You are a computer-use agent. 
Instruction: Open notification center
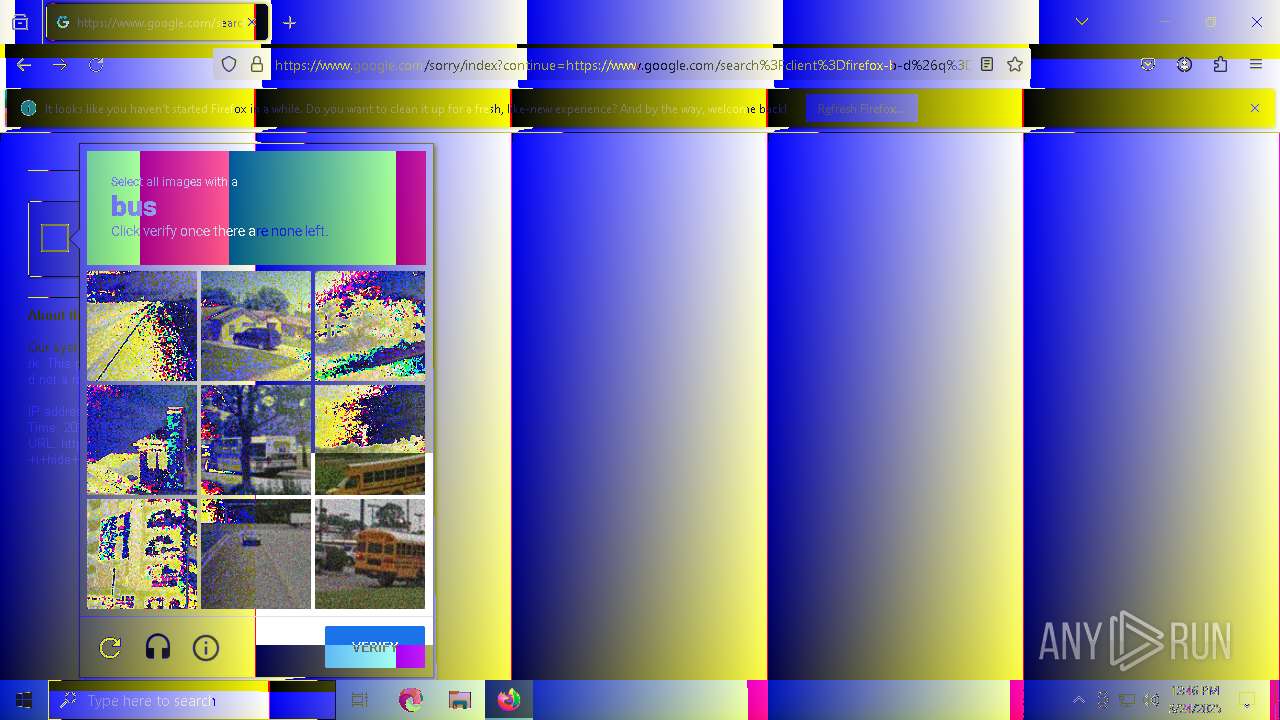(1248, 700)
